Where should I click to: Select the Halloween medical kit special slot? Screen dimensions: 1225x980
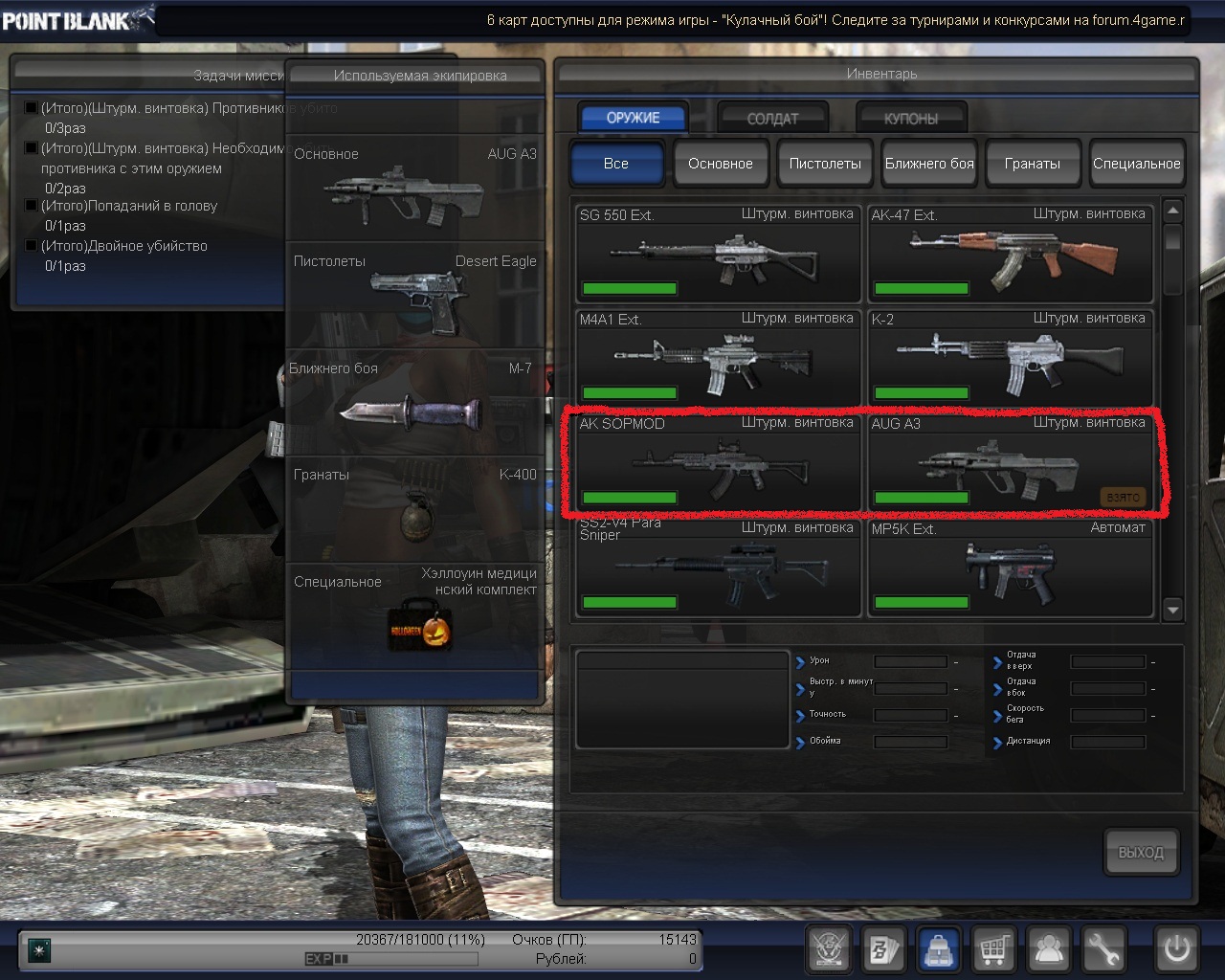(x=415, y=615)
